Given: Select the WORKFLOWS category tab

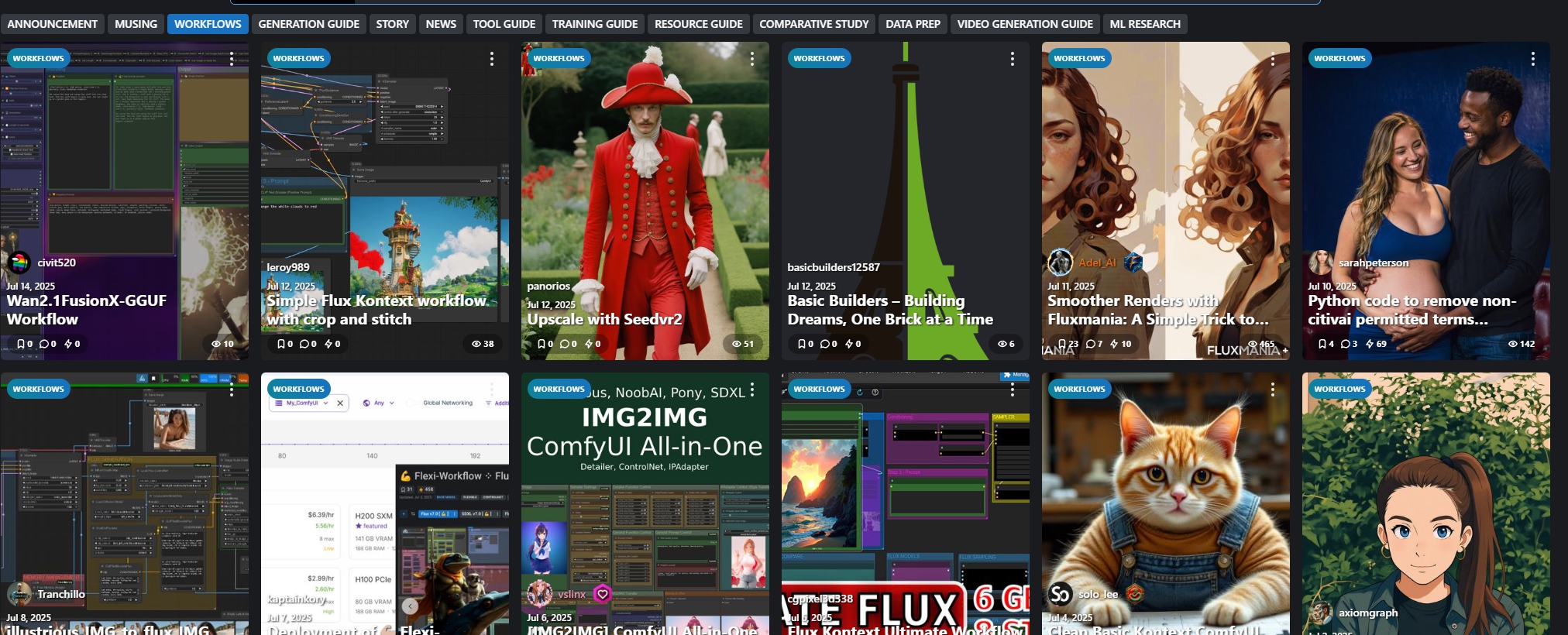Looking at the screenshot, I should click(x=208, y=24).
